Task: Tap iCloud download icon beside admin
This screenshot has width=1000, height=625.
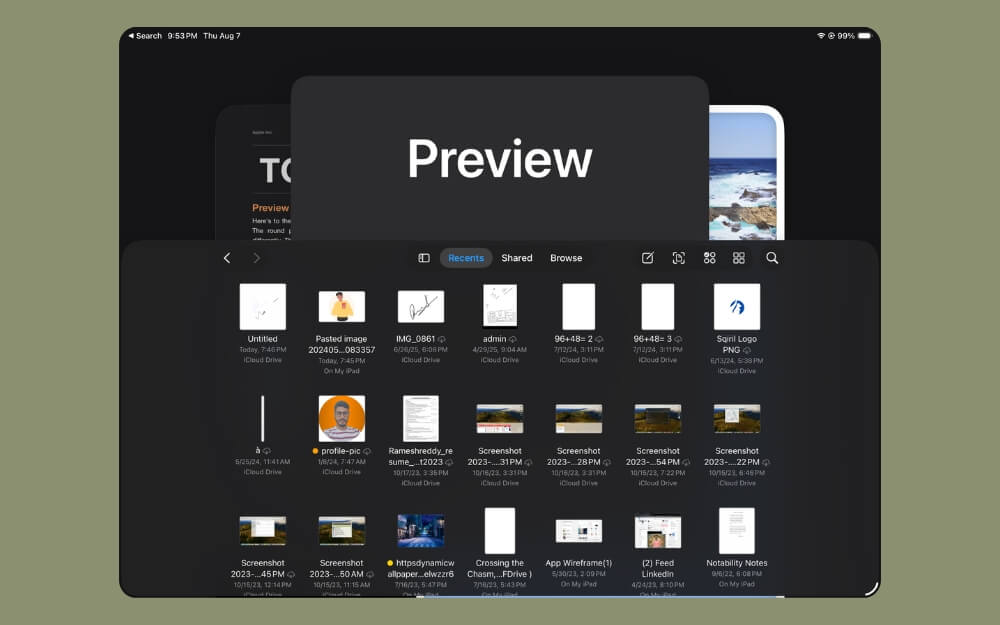Action: coord(513,339)
